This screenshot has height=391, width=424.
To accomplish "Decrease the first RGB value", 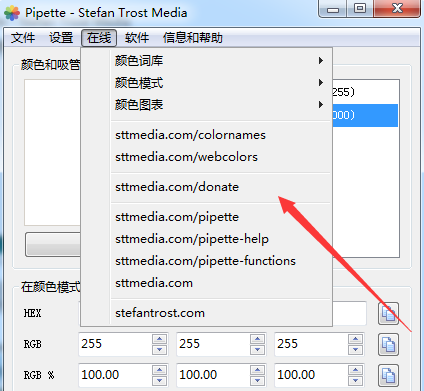I will [160, 350].
